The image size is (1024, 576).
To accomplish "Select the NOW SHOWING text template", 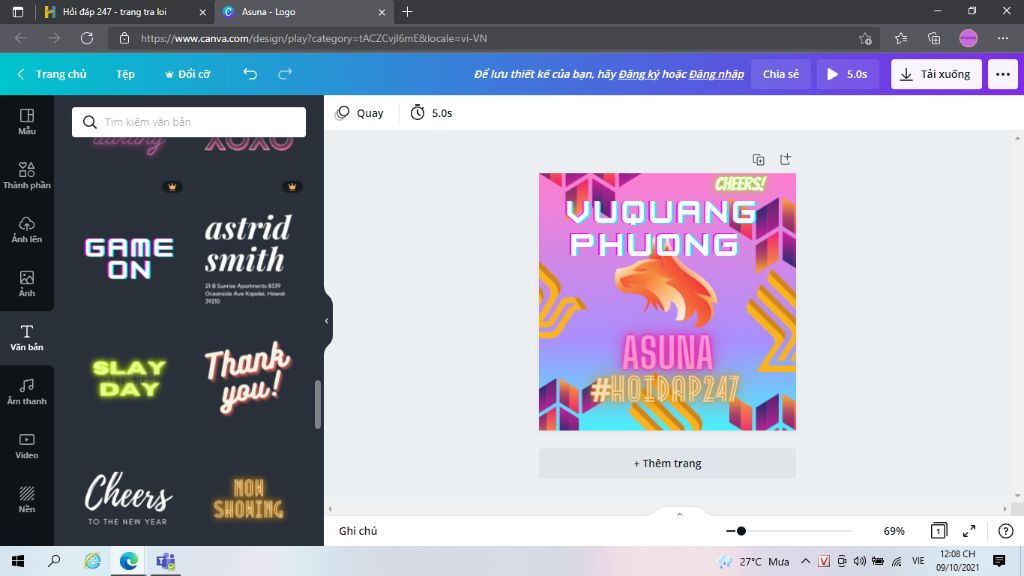I will [248, 499].
